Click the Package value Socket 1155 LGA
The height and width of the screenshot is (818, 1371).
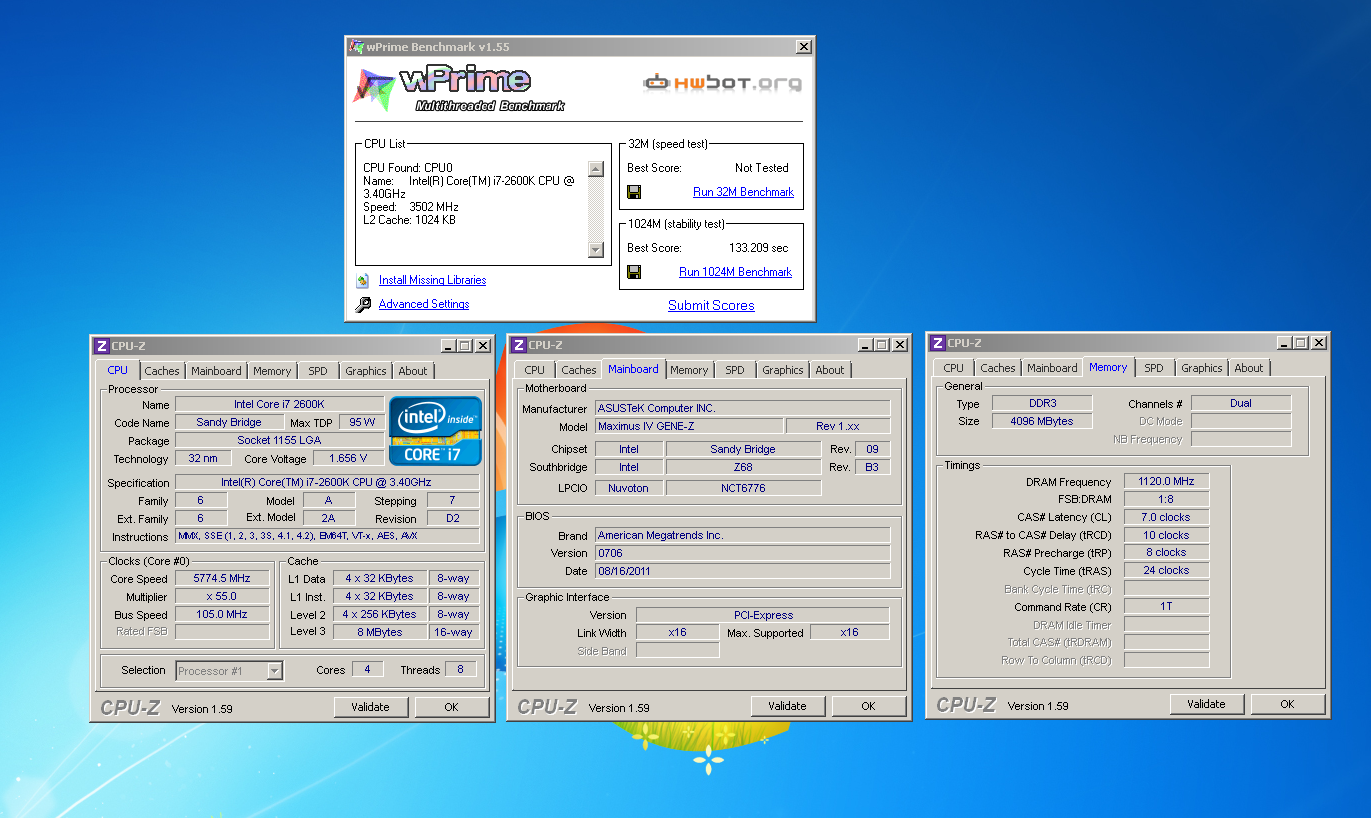279,440
